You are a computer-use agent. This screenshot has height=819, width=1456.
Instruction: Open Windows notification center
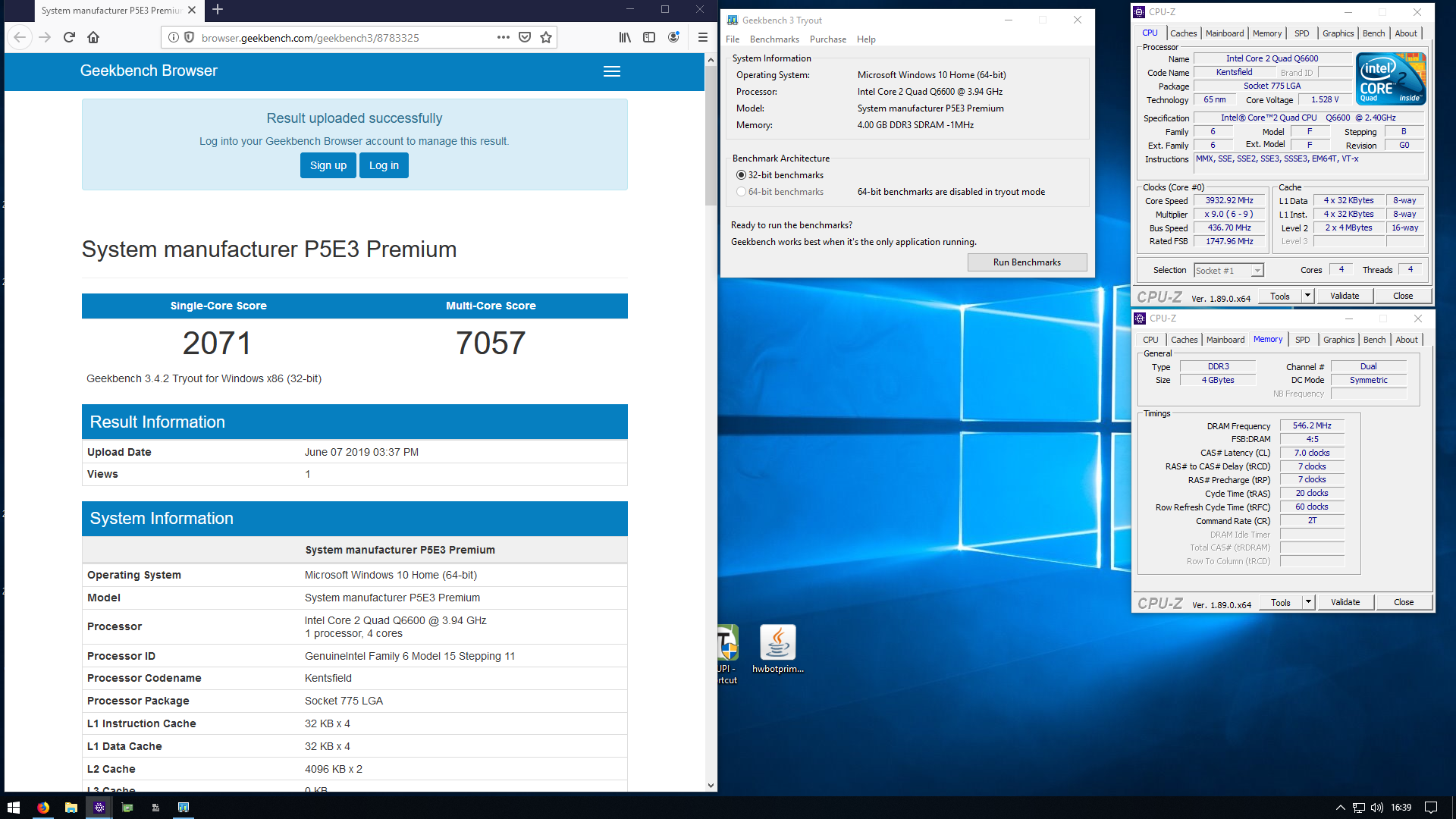tap(1431, 808)
